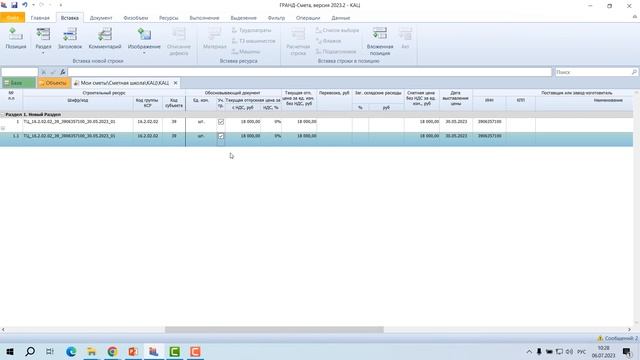Open the Ресурсы ribbon tab
Screen dimensions: 640x360
[x=169, y=18]
